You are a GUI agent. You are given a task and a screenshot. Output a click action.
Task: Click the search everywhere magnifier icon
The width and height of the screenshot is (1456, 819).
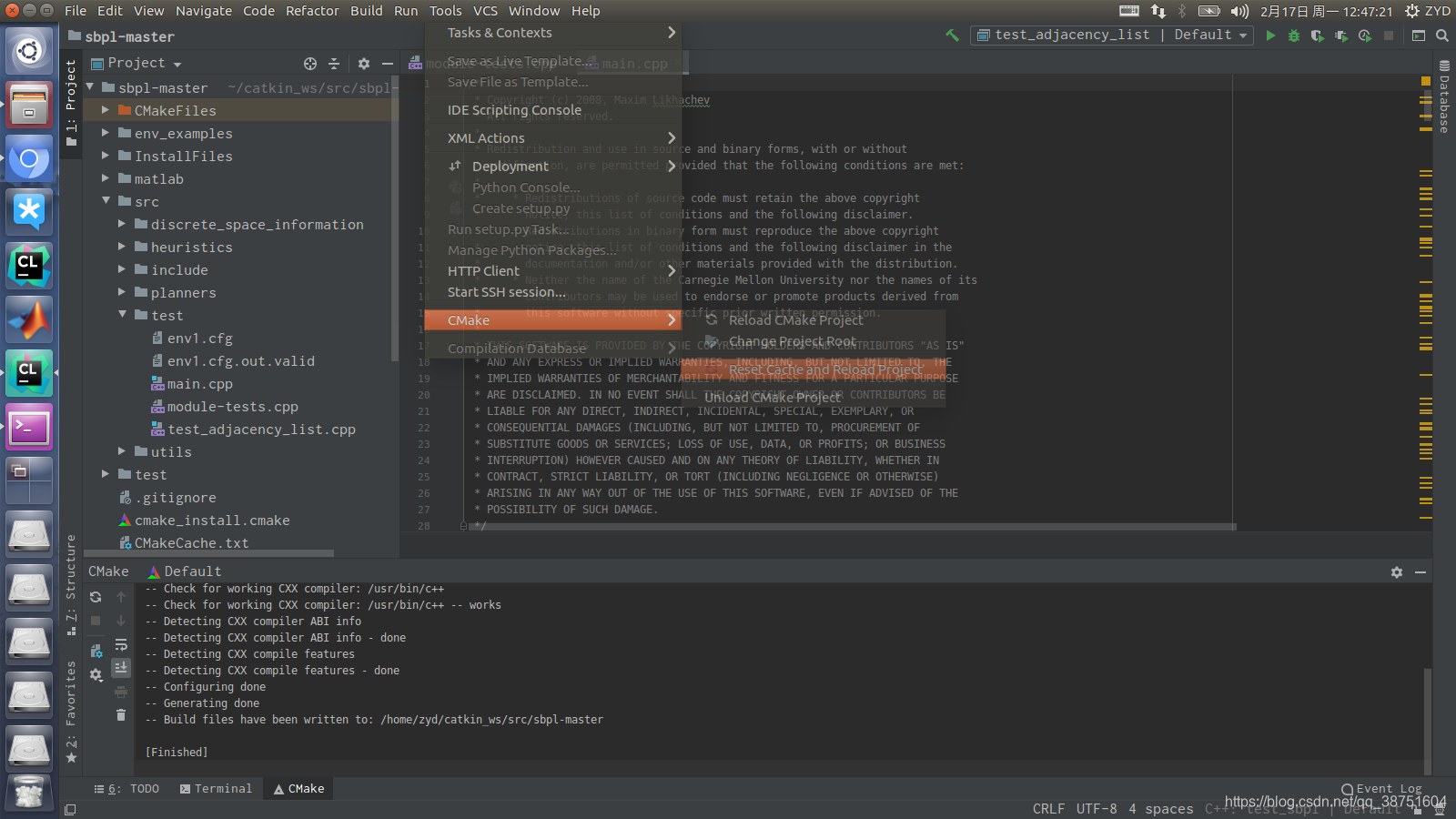click(1441, 35)
